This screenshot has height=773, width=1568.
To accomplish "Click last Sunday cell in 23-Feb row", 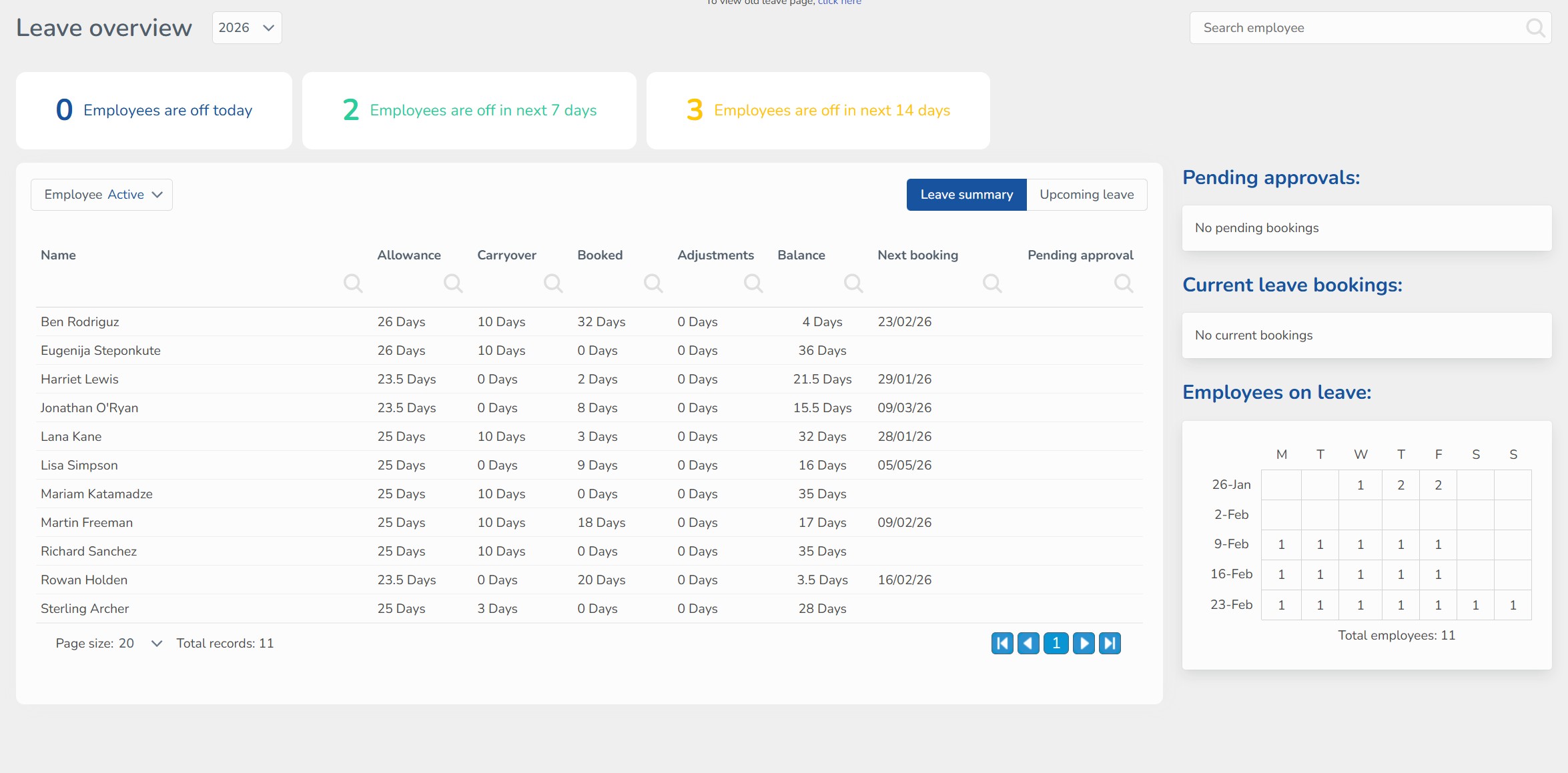I will (x=1513, y=605).
